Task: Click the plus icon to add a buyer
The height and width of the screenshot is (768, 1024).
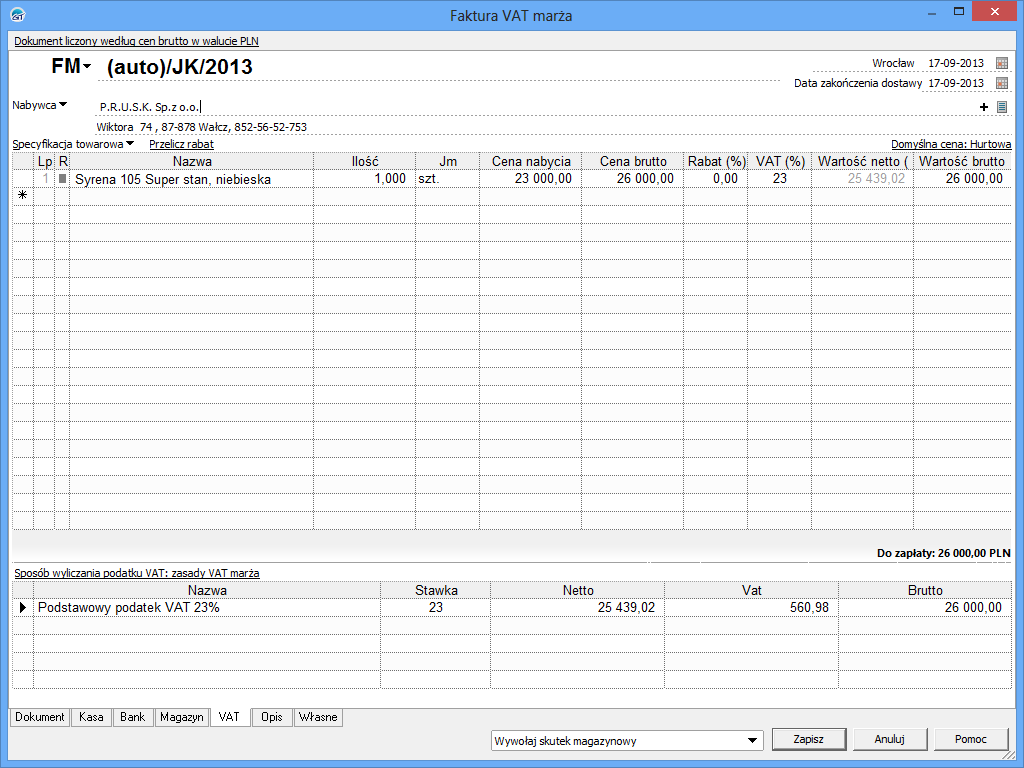Action: [x=984, y=107]
